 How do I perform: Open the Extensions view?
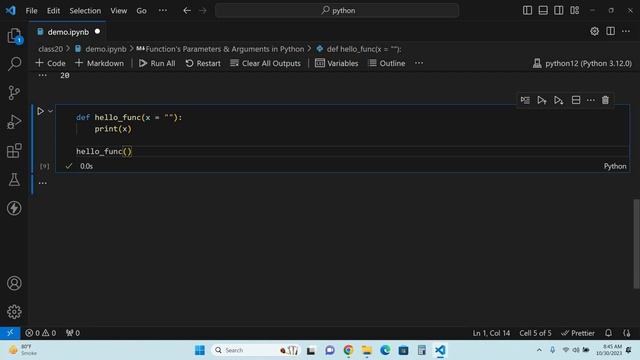pos(14,151)
